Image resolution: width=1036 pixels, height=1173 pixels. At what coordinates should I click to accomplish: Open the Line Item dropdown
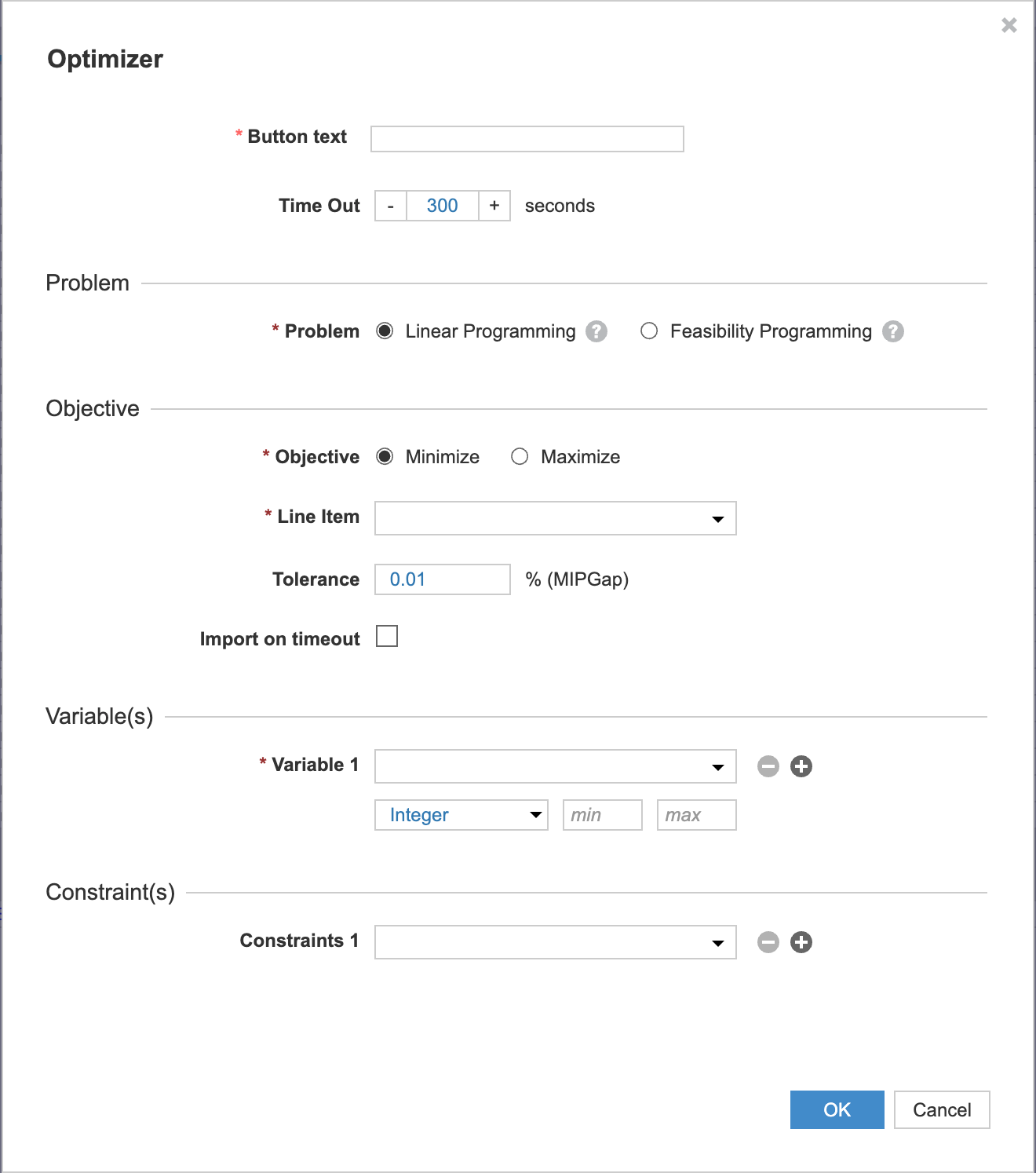(555, 518)
